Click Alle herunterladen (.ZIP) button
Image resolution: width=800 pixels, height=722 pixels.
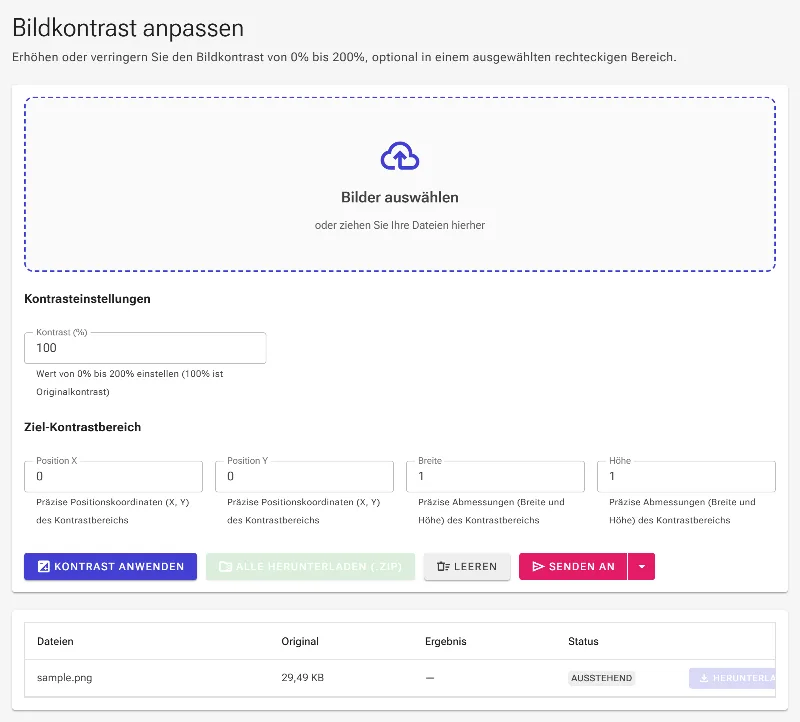pos(310,566)
